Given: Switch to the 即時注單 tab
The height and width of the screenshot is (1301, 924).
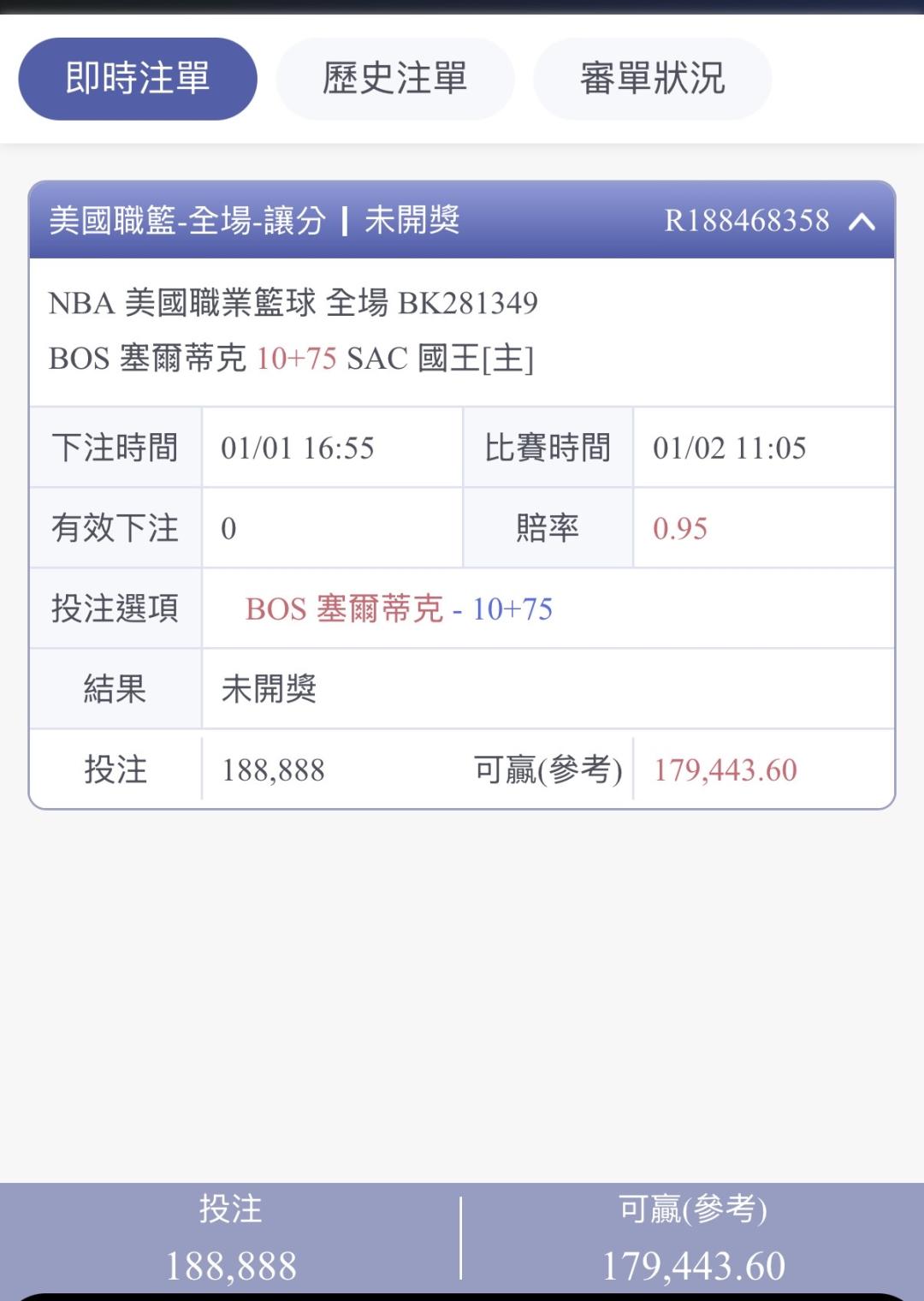Looking at the screenshot, I should (x=138, y=79).
